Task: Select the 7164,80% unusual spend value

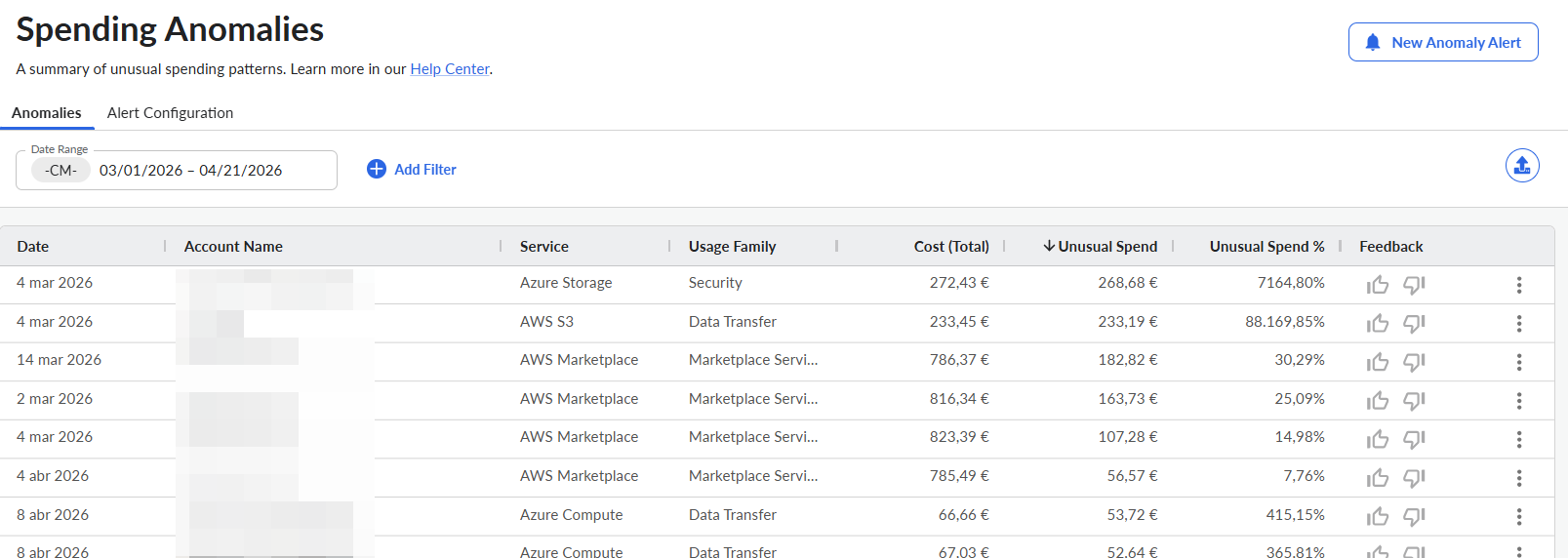Action: point(1291,283)
